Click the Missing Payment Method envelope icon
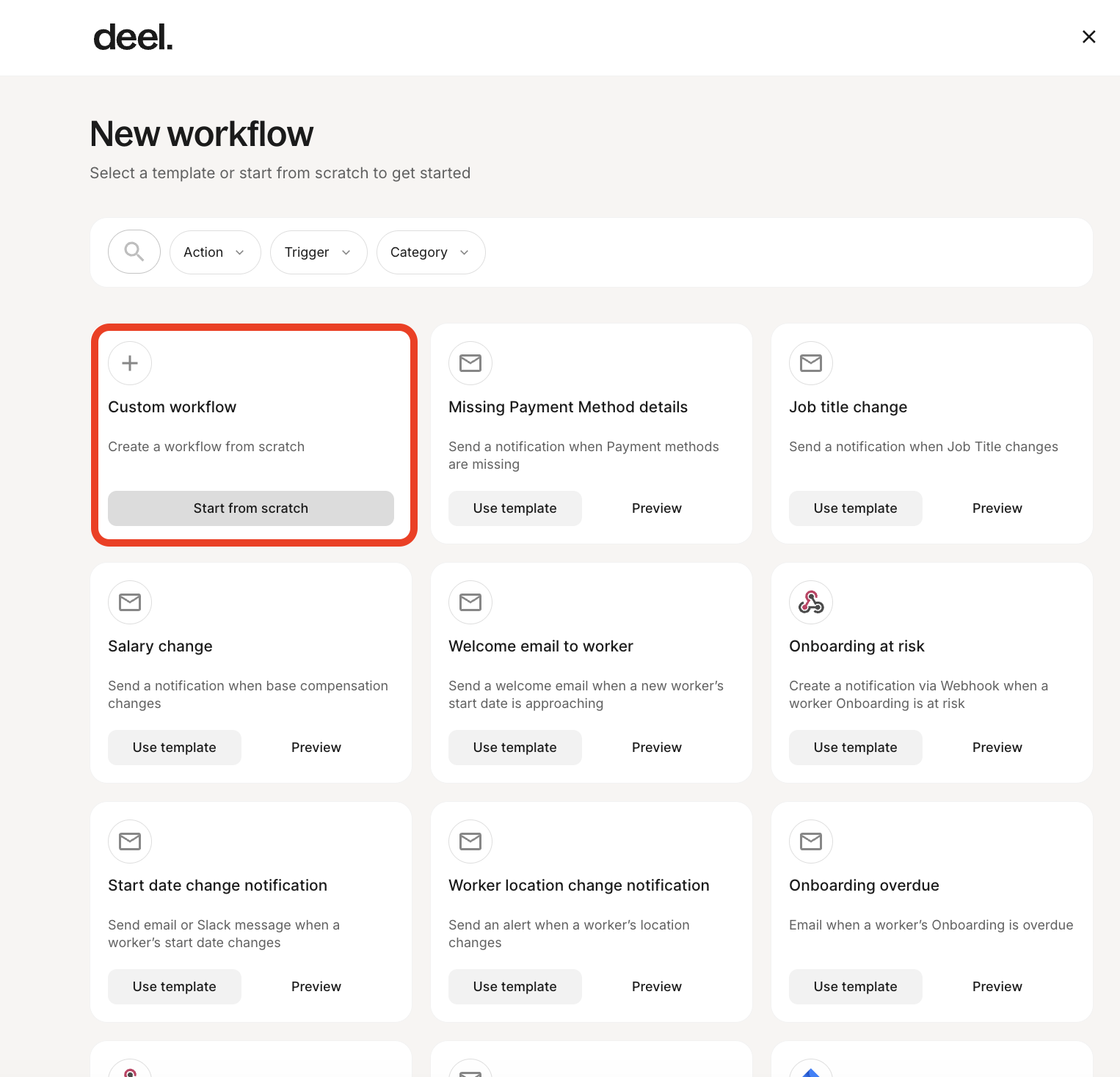 [470, 363]
